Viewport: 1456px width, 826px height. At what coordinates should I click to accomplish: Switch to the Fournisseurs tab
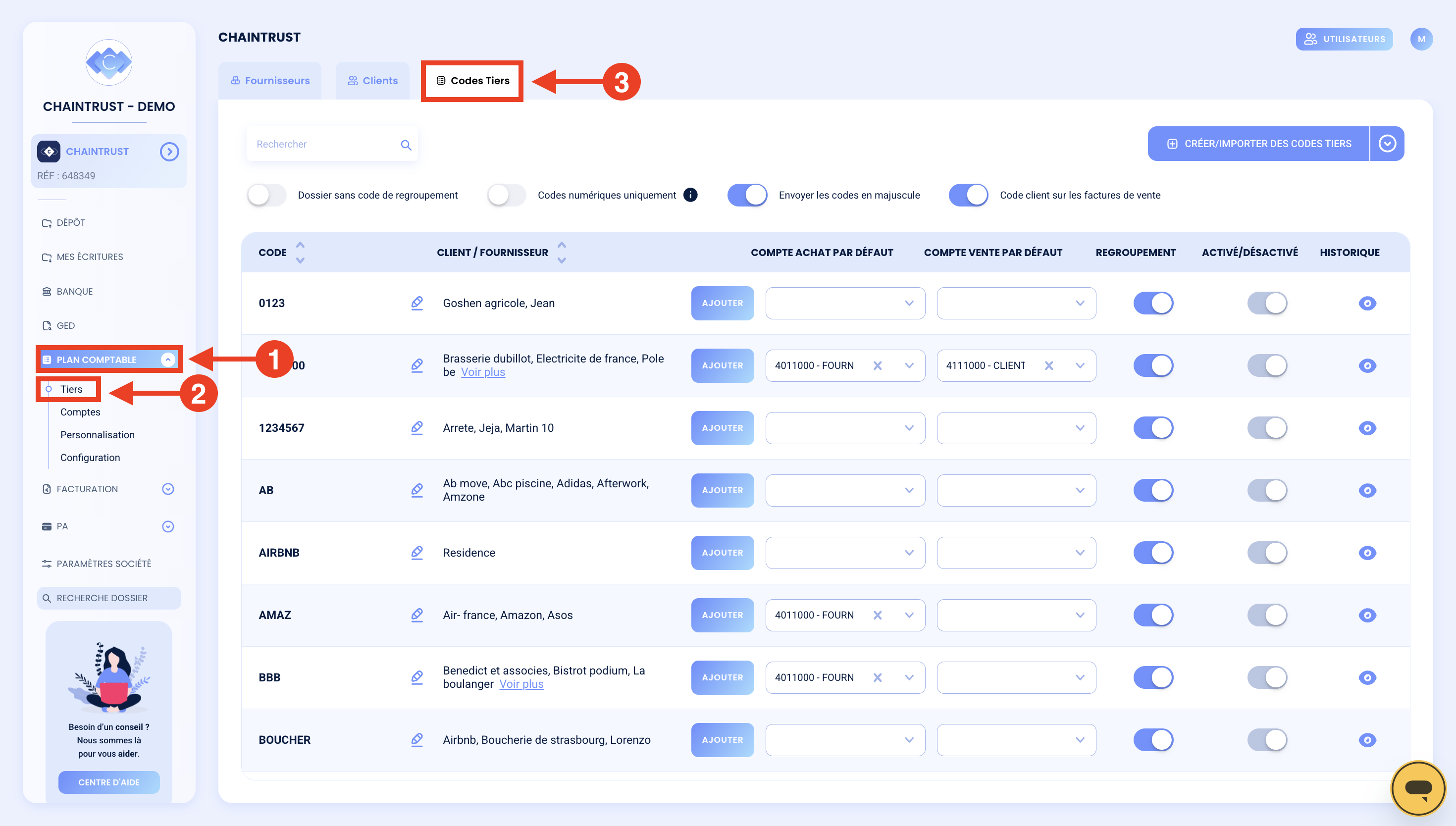pos(270,81)
